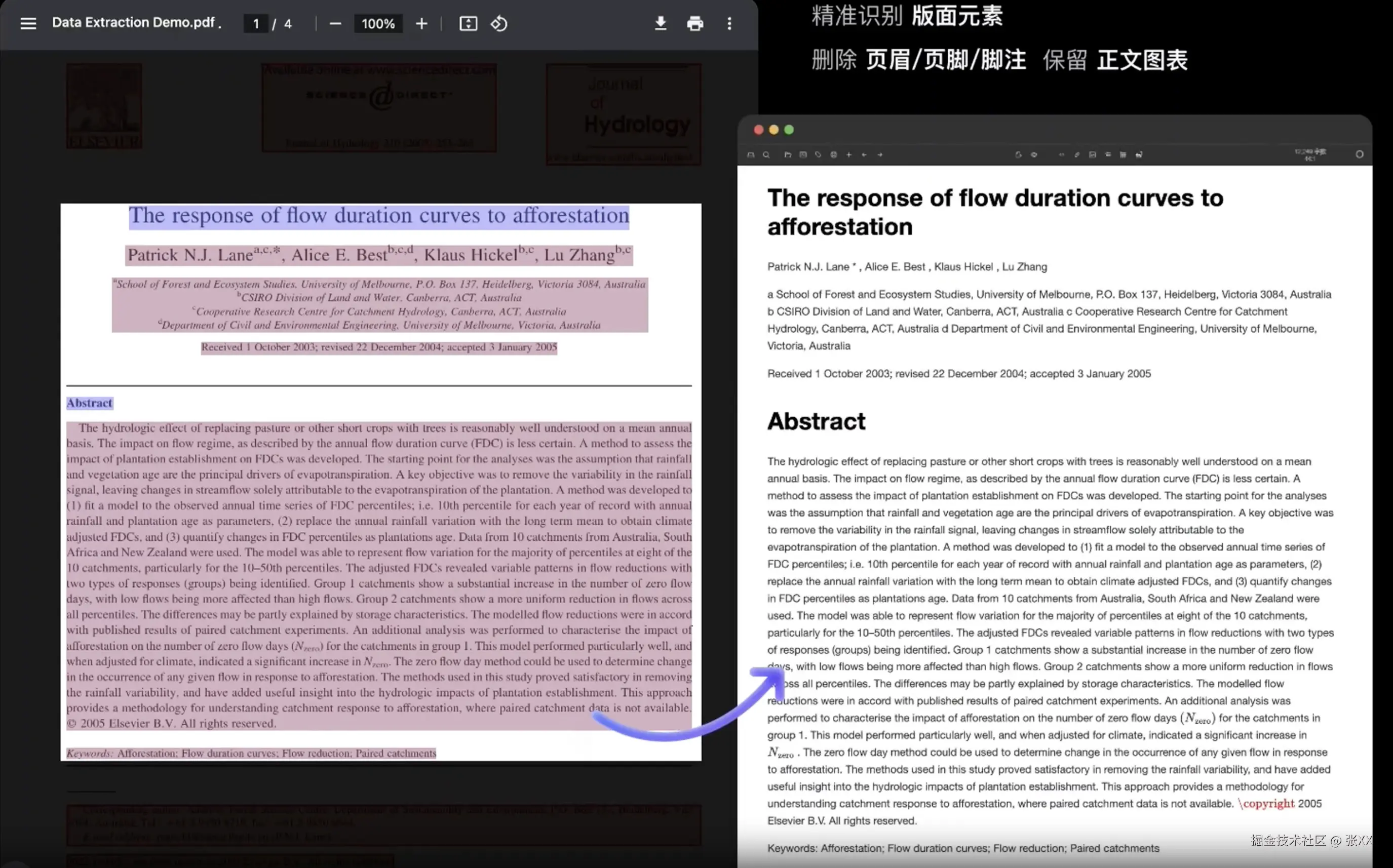This screenshot has width=1393, height=868.
Task: Click the link icon in editor toolbar
Action: [x=1076, y=155]
